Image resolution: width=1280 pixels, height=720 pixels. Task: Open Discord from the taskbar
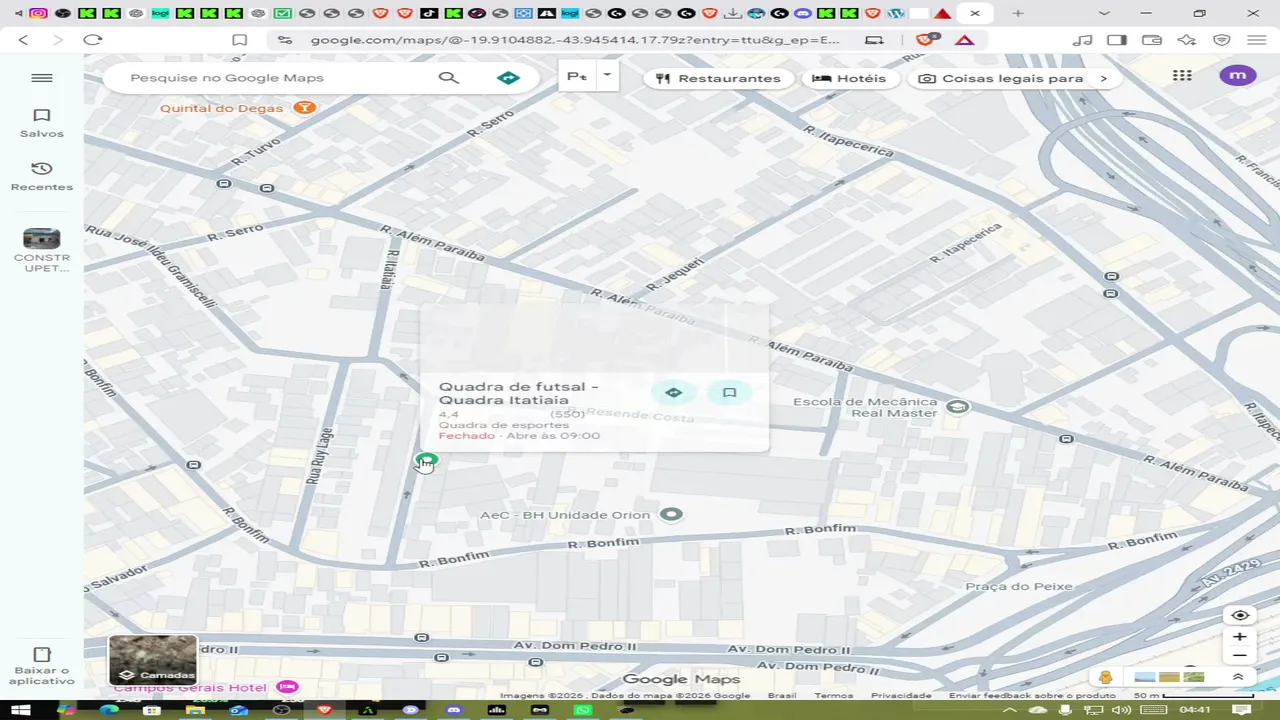(454, 710)
